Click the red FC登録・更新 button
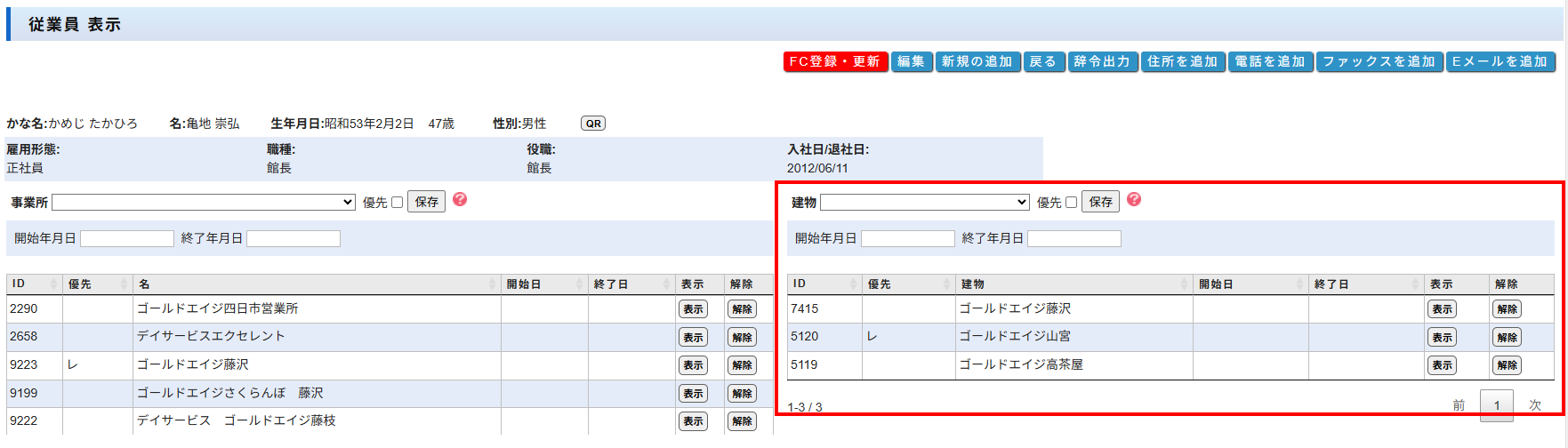Image resolution: width=1568 pixels, height=448 pixels. pos(834,62)
